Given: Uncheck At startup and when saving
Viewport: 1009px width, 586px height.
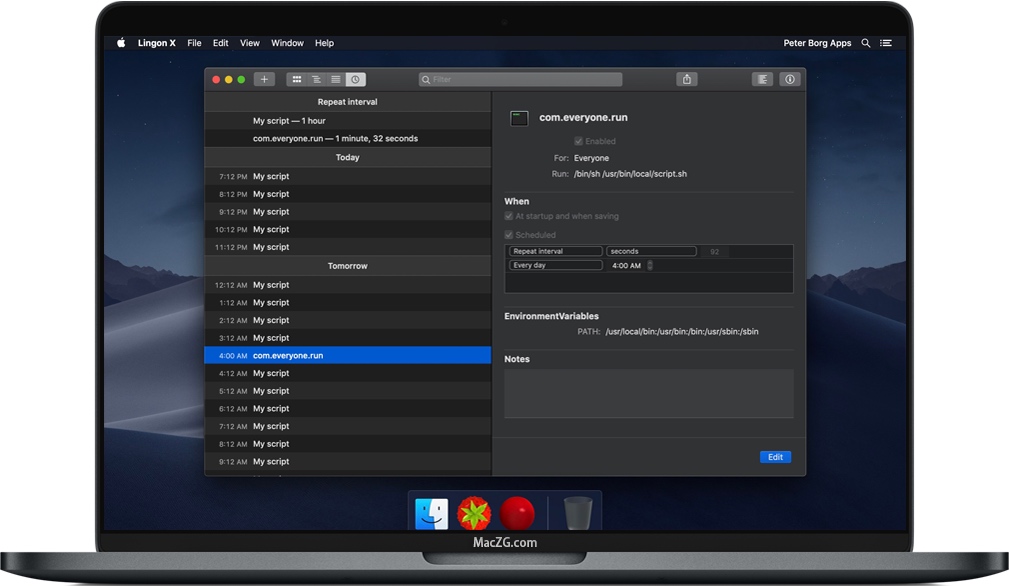Looking at the screenshot, I should pyautogui.click(x=508, y=216).
